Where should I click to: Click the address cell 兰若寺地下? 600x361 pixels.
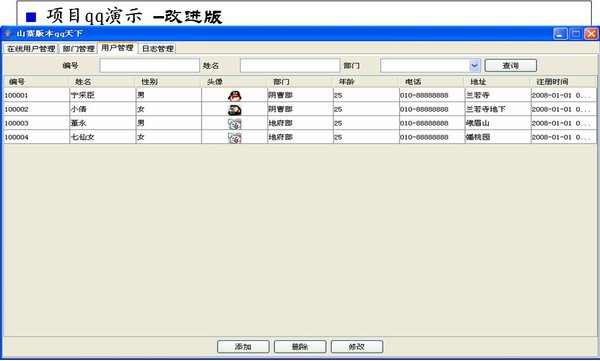497,109
